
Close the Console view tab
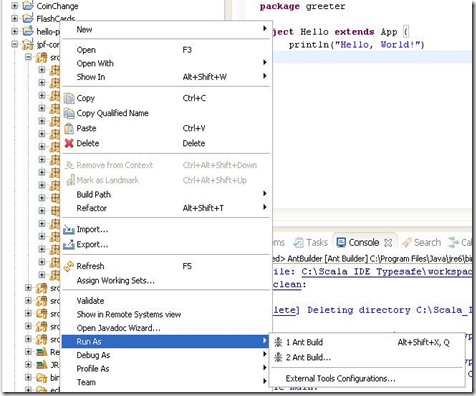388,243
